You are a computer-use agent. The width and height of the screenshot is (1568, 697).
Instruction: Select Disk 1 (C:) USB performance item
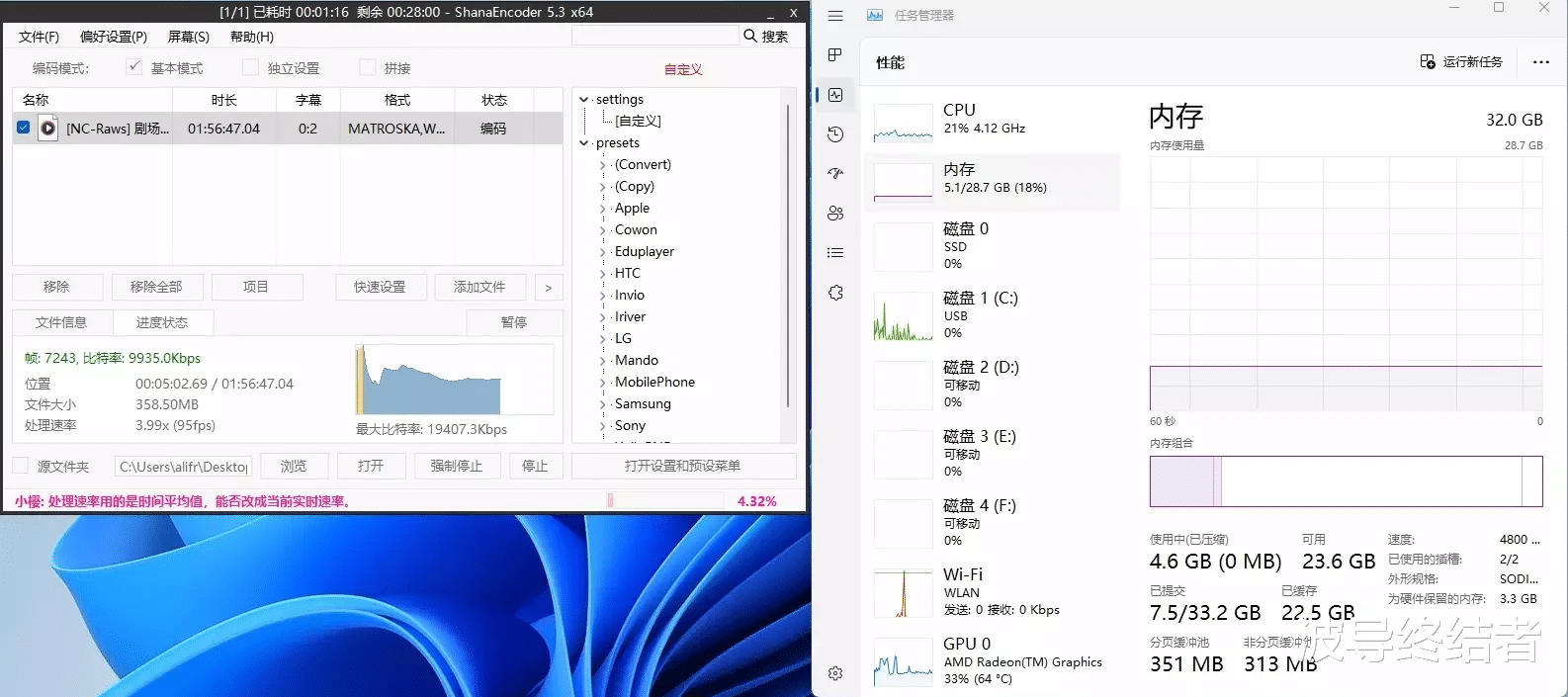(x=992, y=314)
